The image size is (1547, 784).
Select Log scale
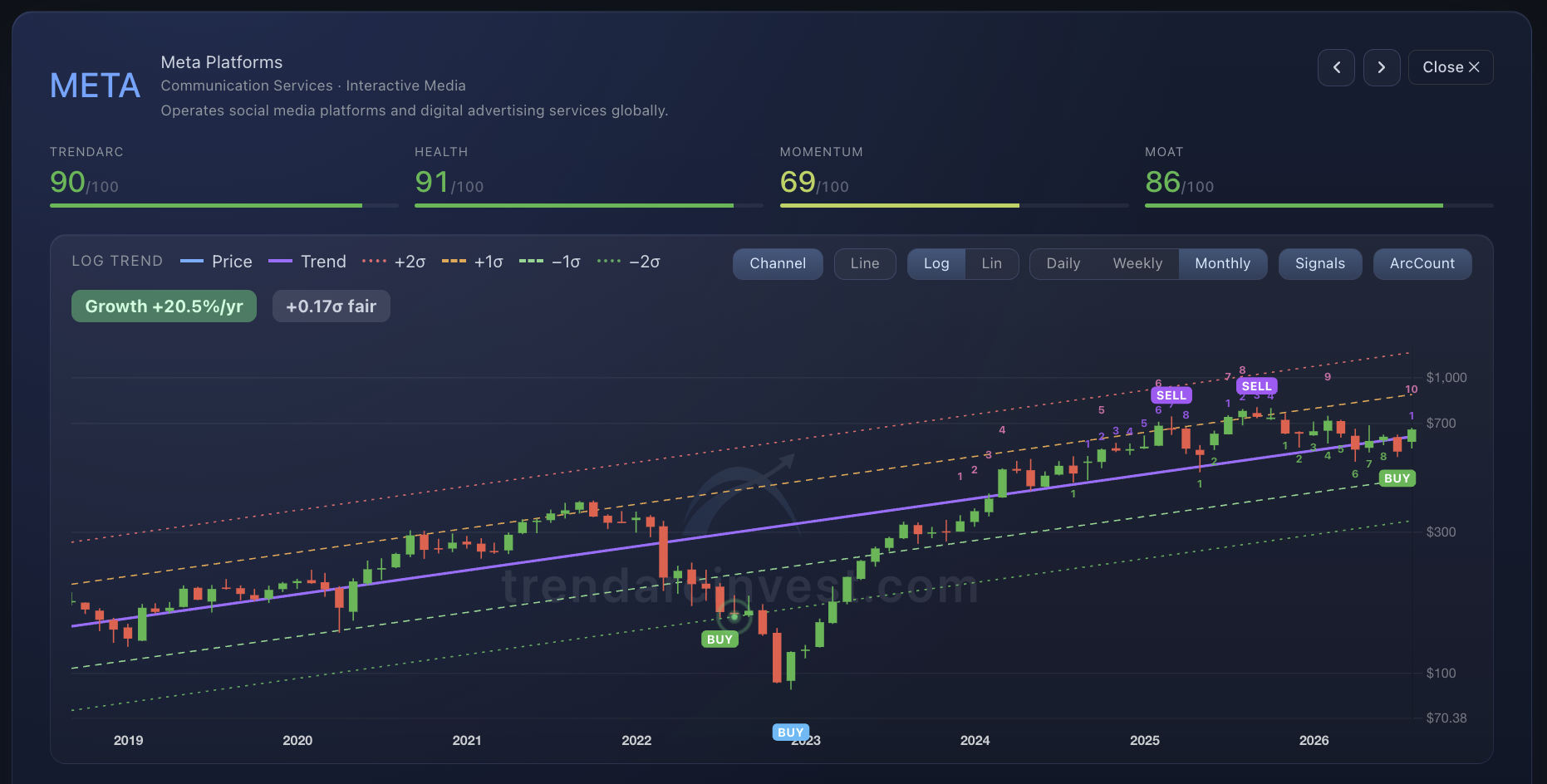936,263
